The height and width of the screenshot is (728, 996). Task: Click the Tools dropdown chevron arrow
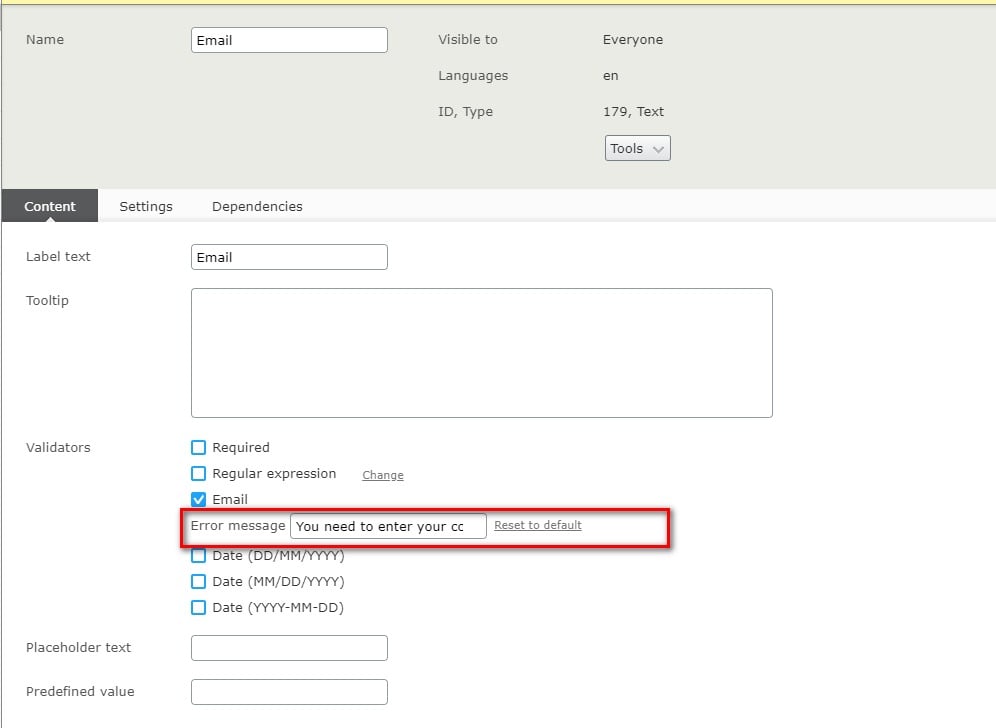click(658, 149)
